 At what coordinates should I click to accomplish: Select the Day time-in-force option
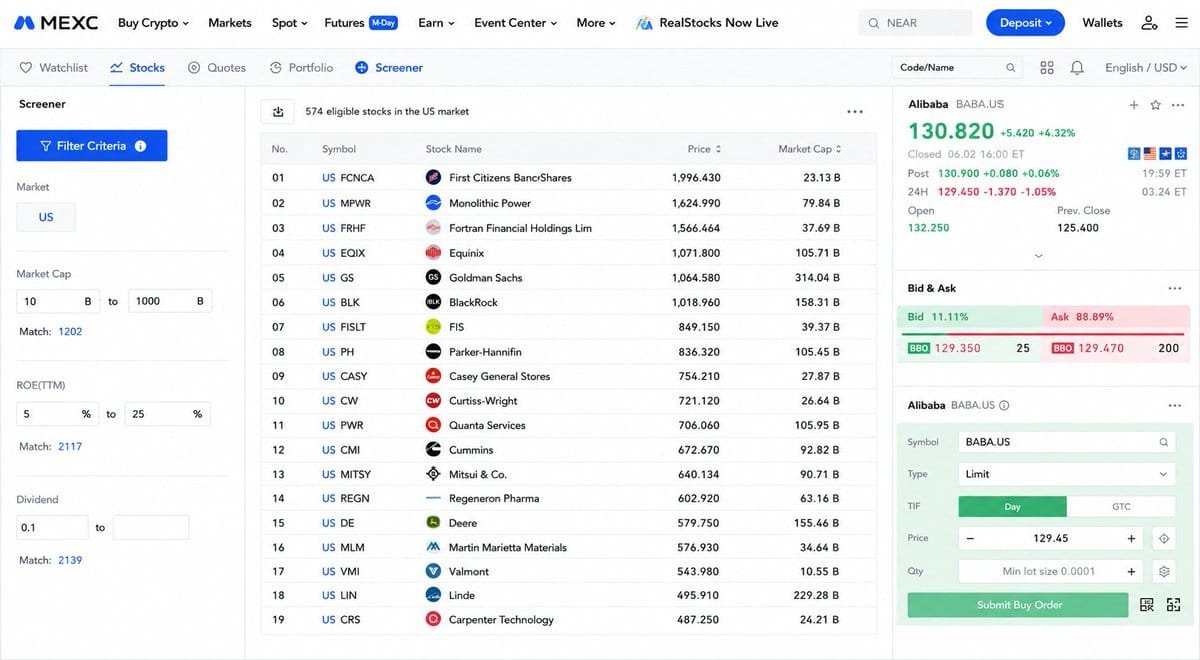(1012, 507)
